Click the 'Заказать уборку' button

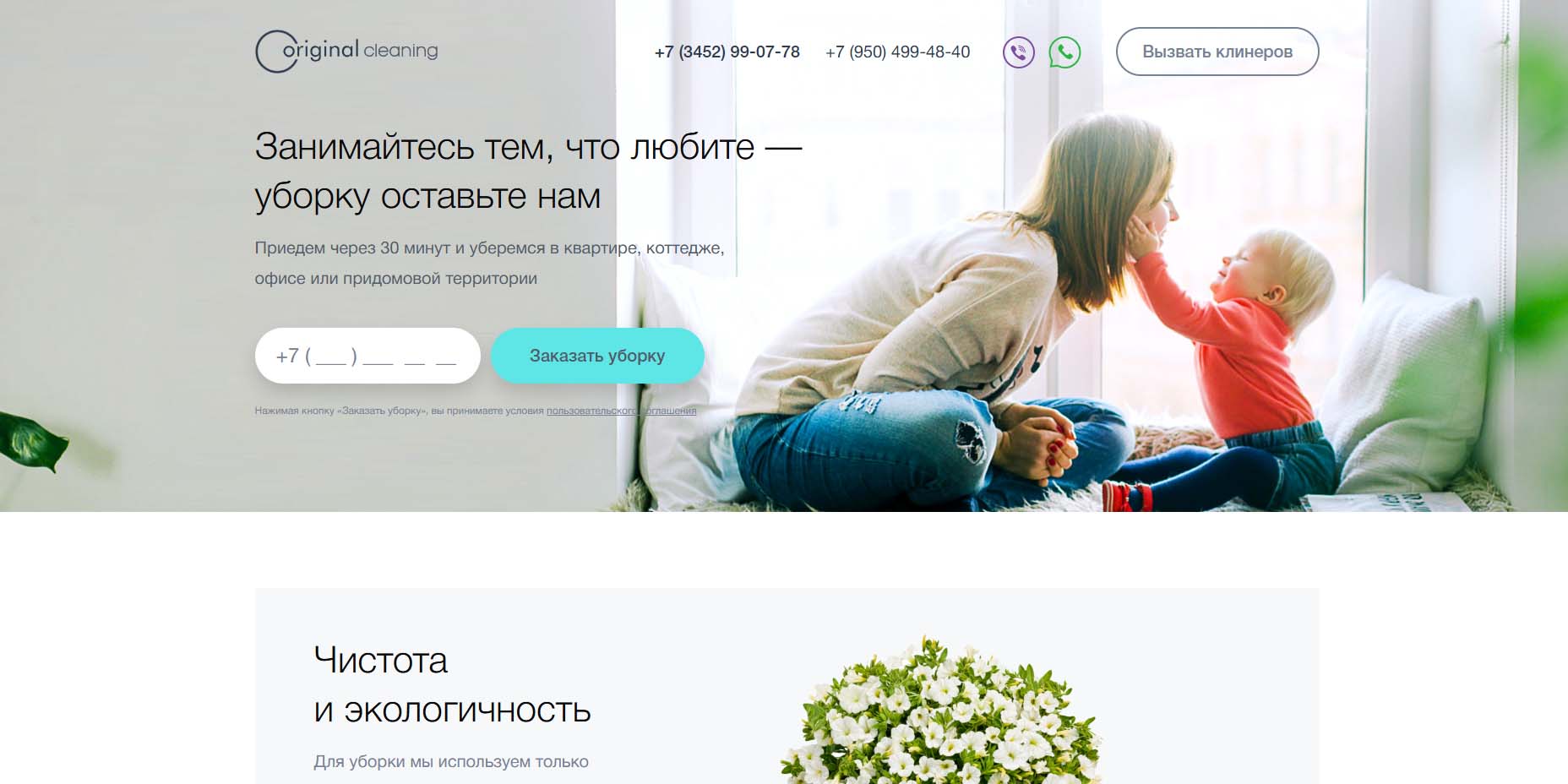click(597, 356)
